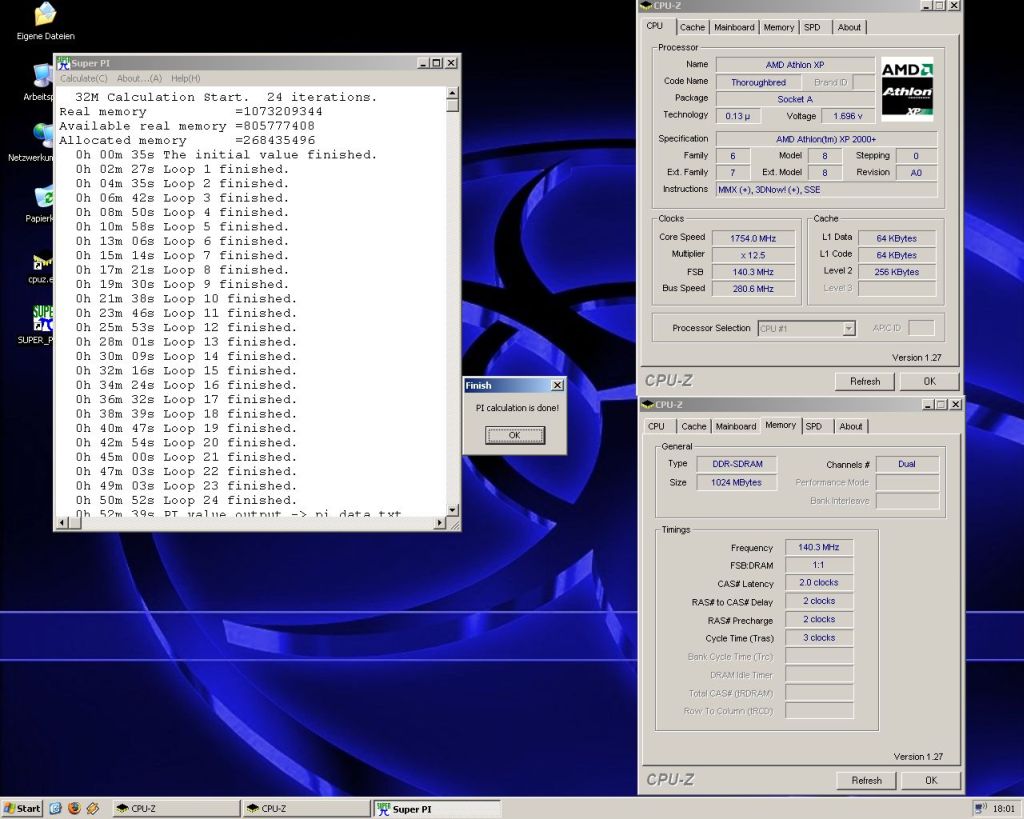Click the Memory Type value DDR-SDRAM
This screenshot has width=1024, height=819.
(x=737, y=464)
